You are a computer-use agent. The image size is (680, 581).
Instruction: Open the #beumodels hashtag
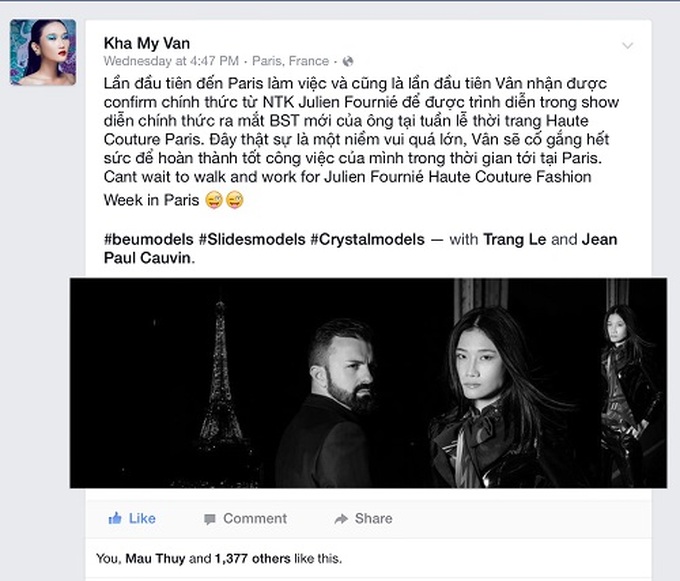pyautogui.click(x=148, y=239)
